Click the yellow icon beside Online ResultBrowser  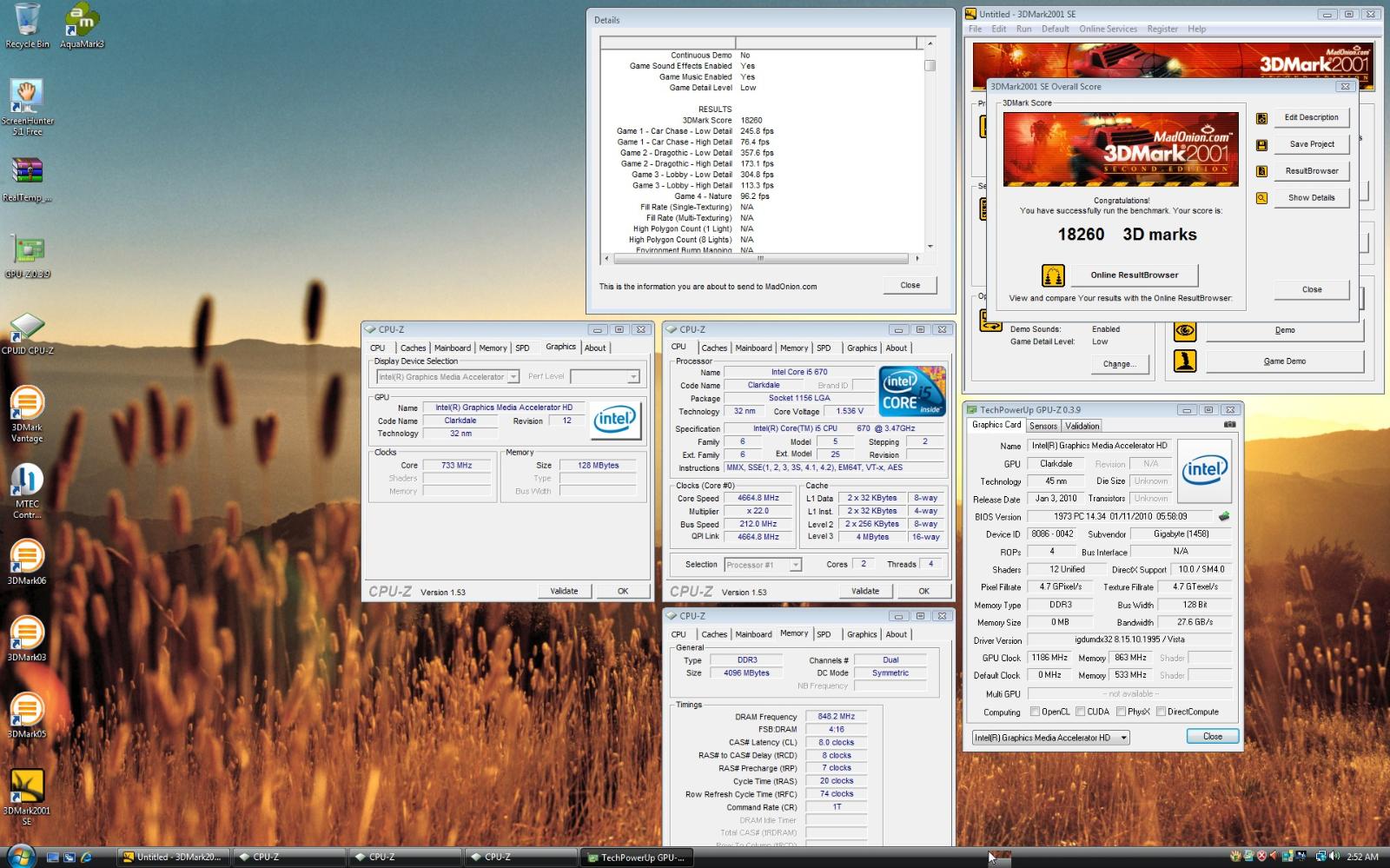[x=1053, y=275]
